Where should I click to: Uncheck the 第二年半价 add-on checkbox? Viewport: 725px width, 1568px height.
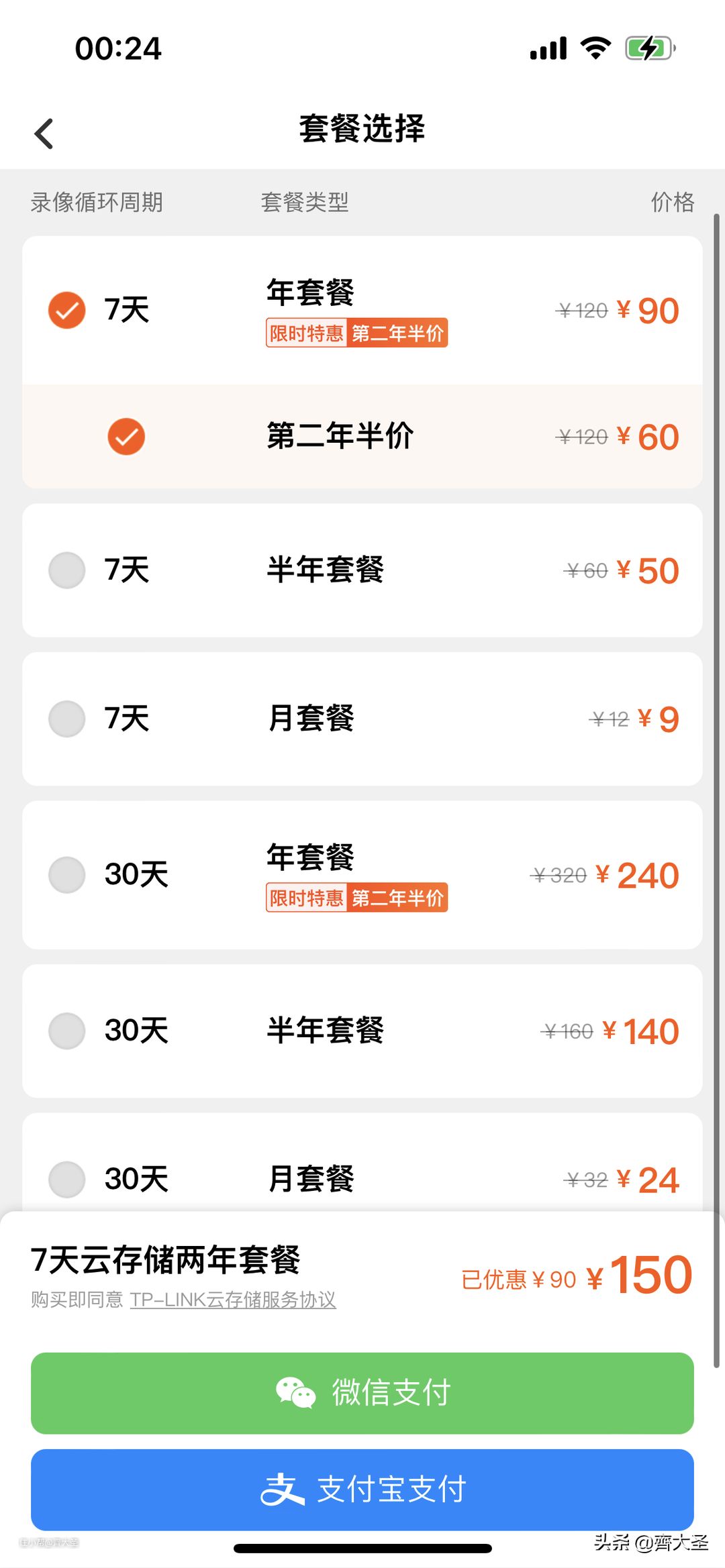click(x=126, y=437)
